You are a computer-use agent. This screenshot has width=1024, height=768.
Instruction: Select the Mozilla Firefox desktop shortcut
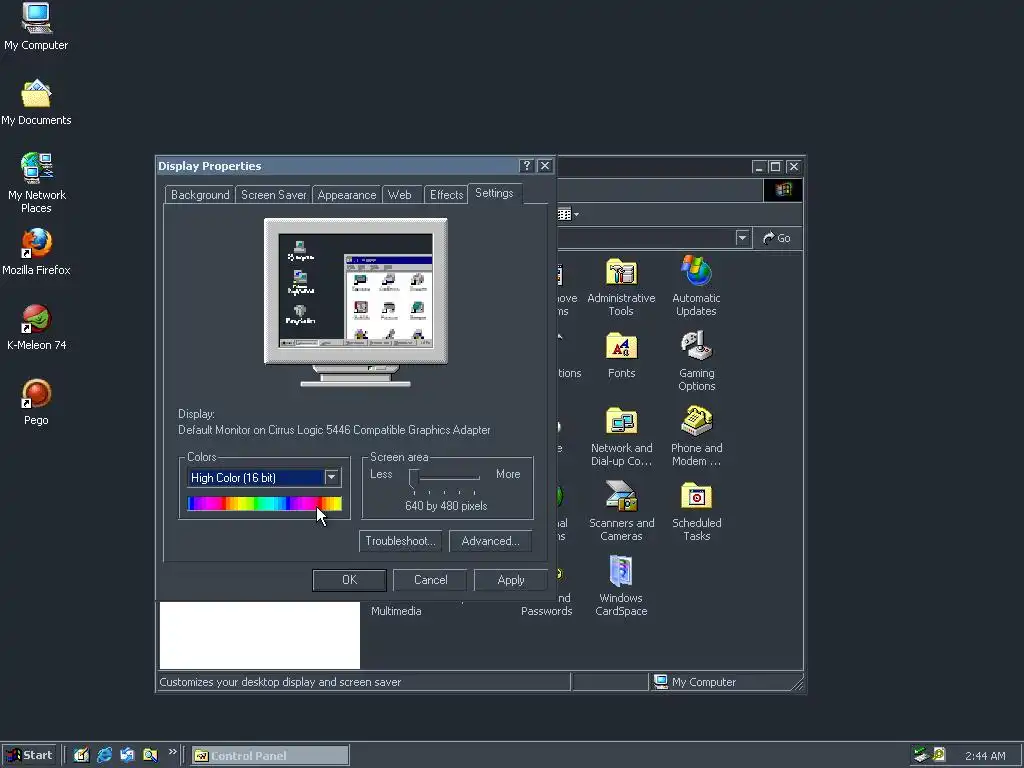[36, 251]
